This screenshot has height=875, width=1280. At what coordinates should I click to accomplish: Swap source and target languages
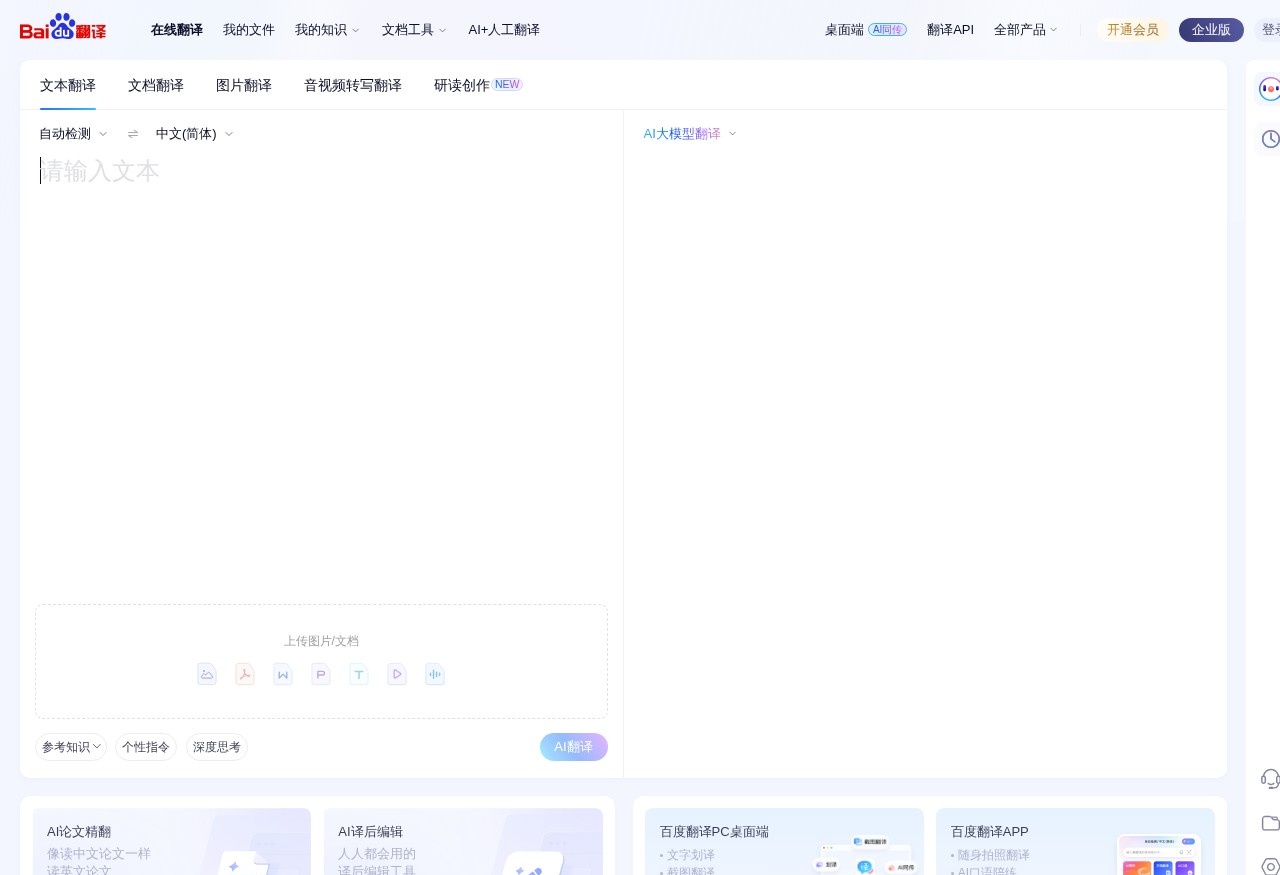133,134
